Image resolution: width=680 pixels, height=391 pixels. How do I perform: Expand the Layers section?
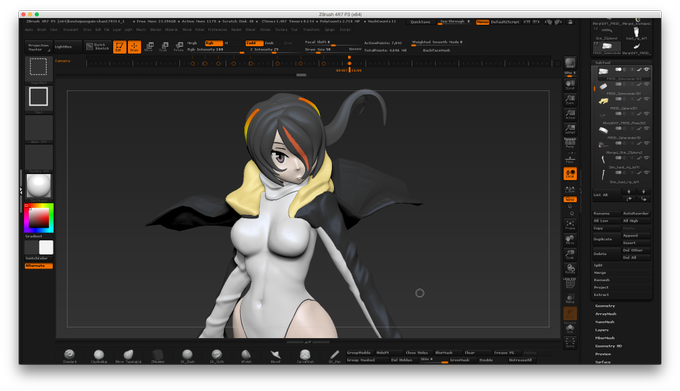coord(602,330)
